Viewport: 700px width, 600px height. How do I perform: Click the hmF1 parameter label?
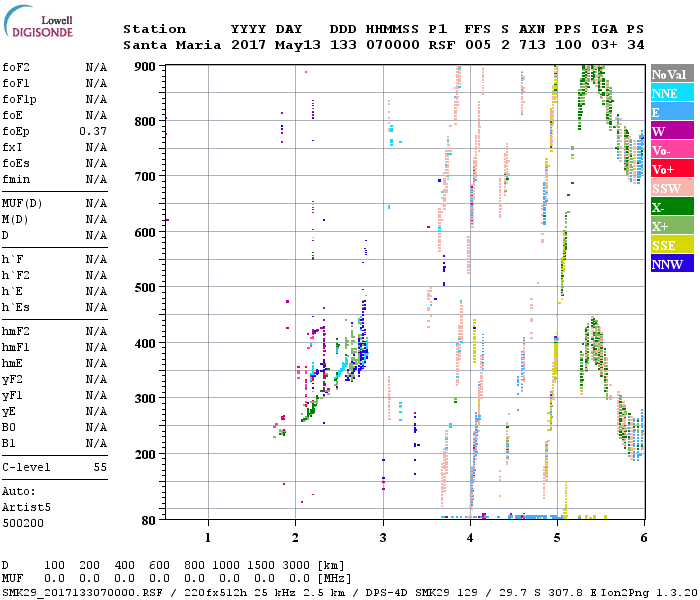16,348
